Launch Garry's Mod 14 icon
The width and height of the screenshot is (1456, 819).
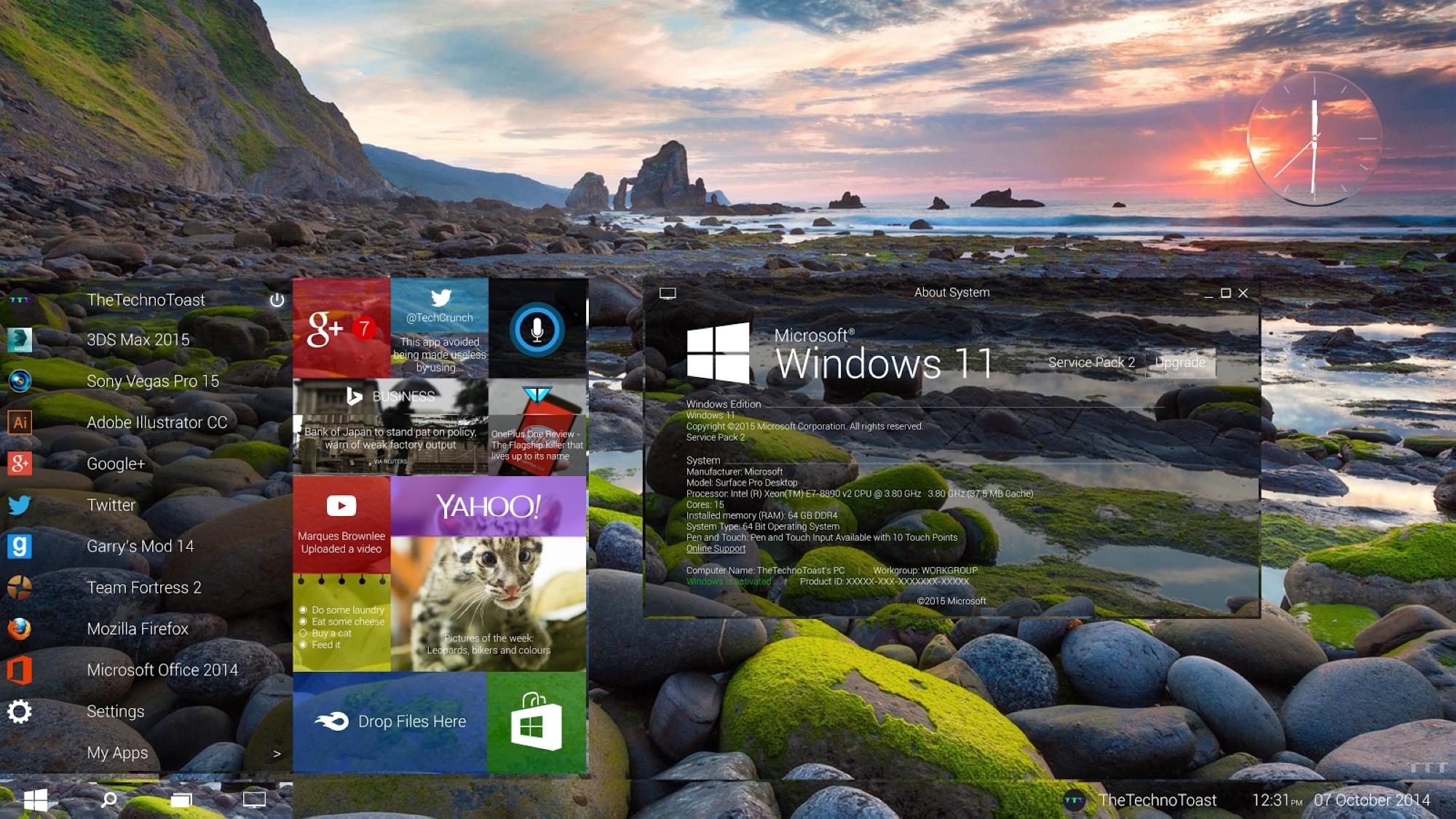[20, 546]
